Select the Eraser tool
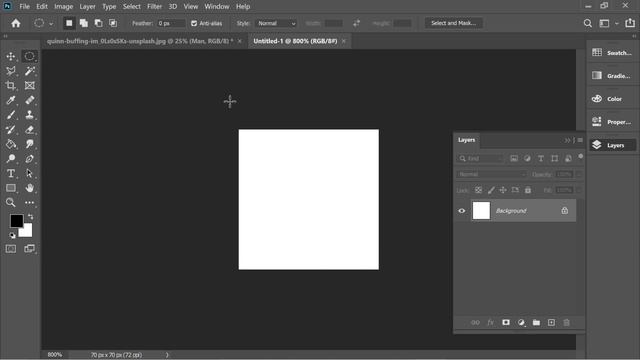Image resolution: width=640 pixels, height=360 pixels. pos(29,130)
